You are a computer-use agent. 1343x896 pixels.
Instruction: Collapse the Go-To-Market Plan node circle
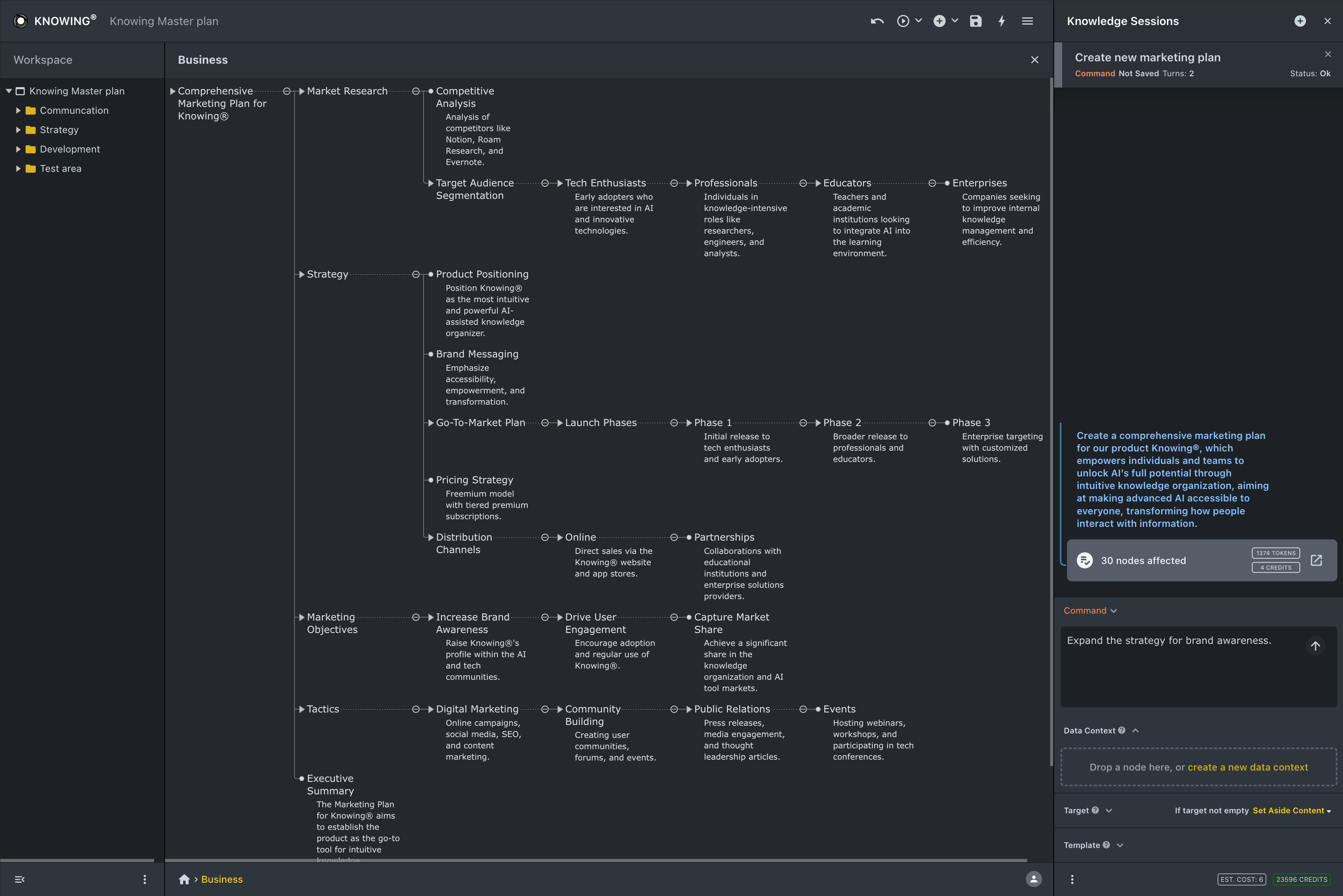coord(545,423)
